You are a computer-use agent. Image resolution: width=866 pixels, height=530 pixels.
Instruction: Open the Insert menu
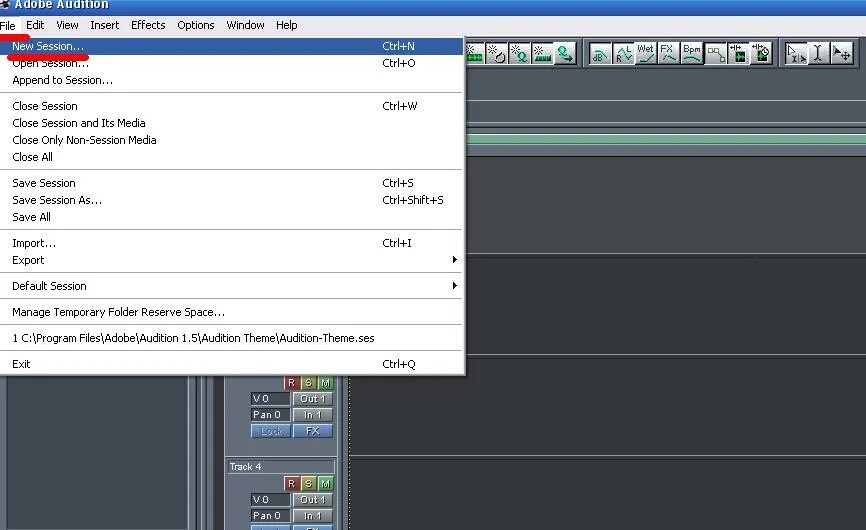(104, 25)
